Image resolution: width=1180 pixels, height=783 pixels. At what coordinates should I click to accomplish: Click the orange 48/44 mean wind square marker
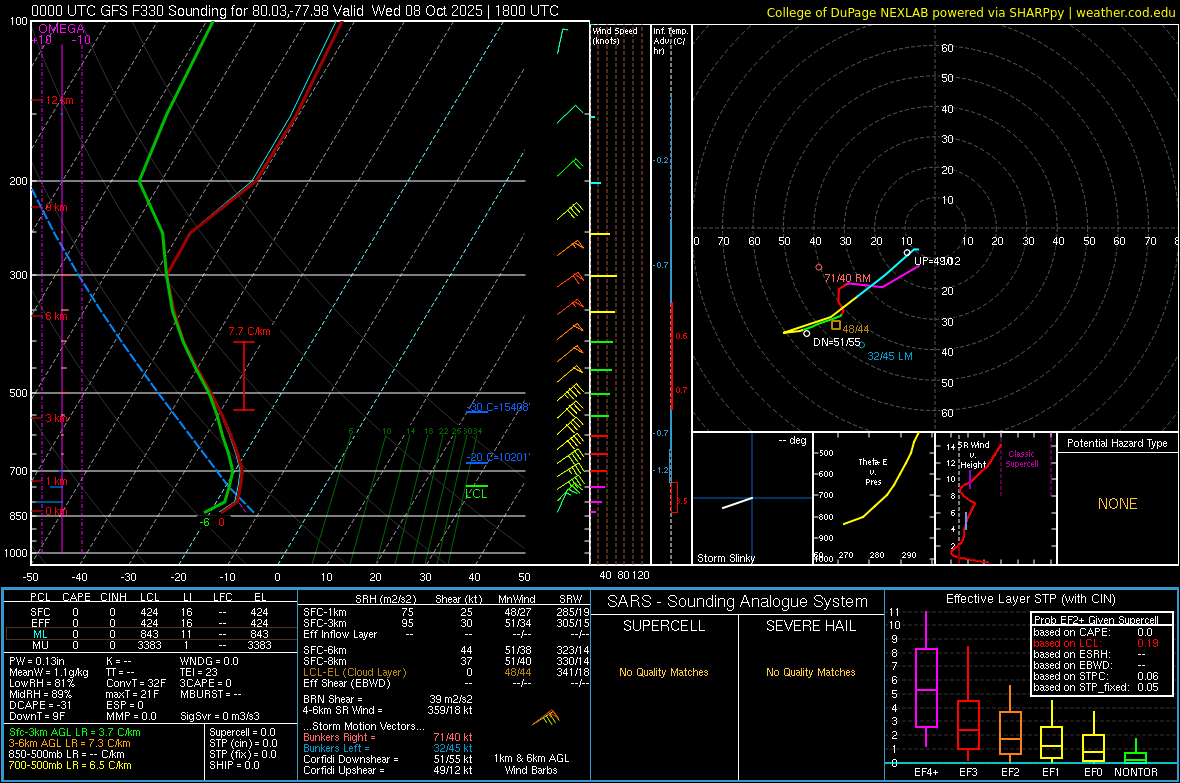[x=836, y=325]
